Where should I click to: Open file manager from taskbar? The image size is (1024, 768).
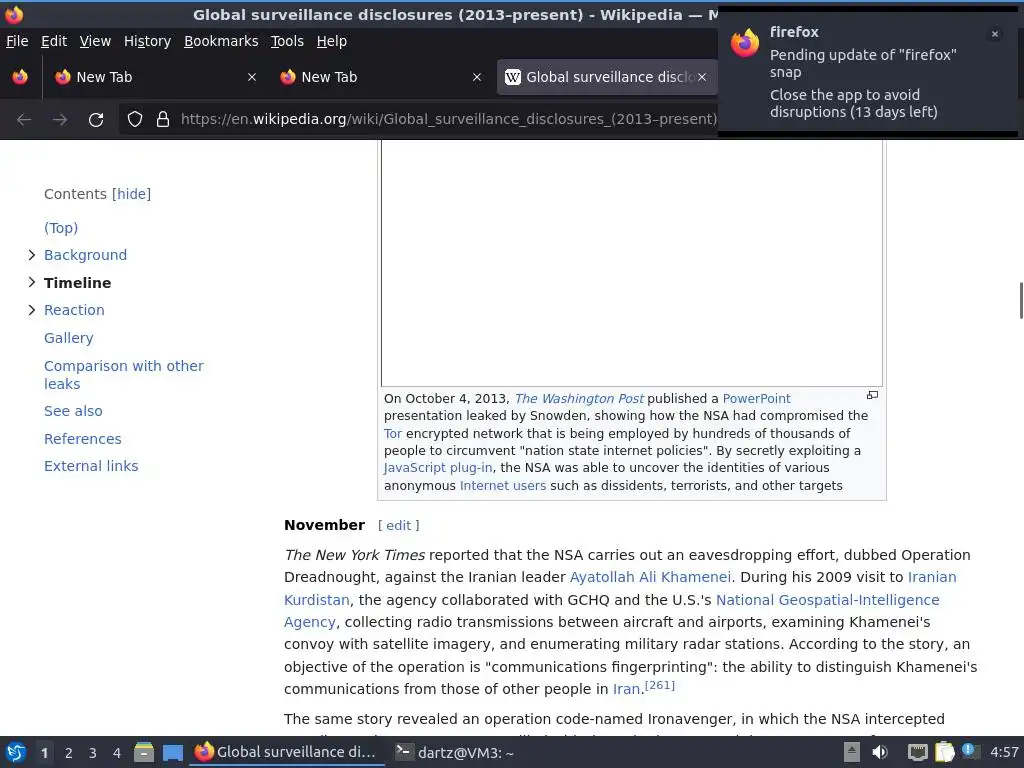pos(144,752)
